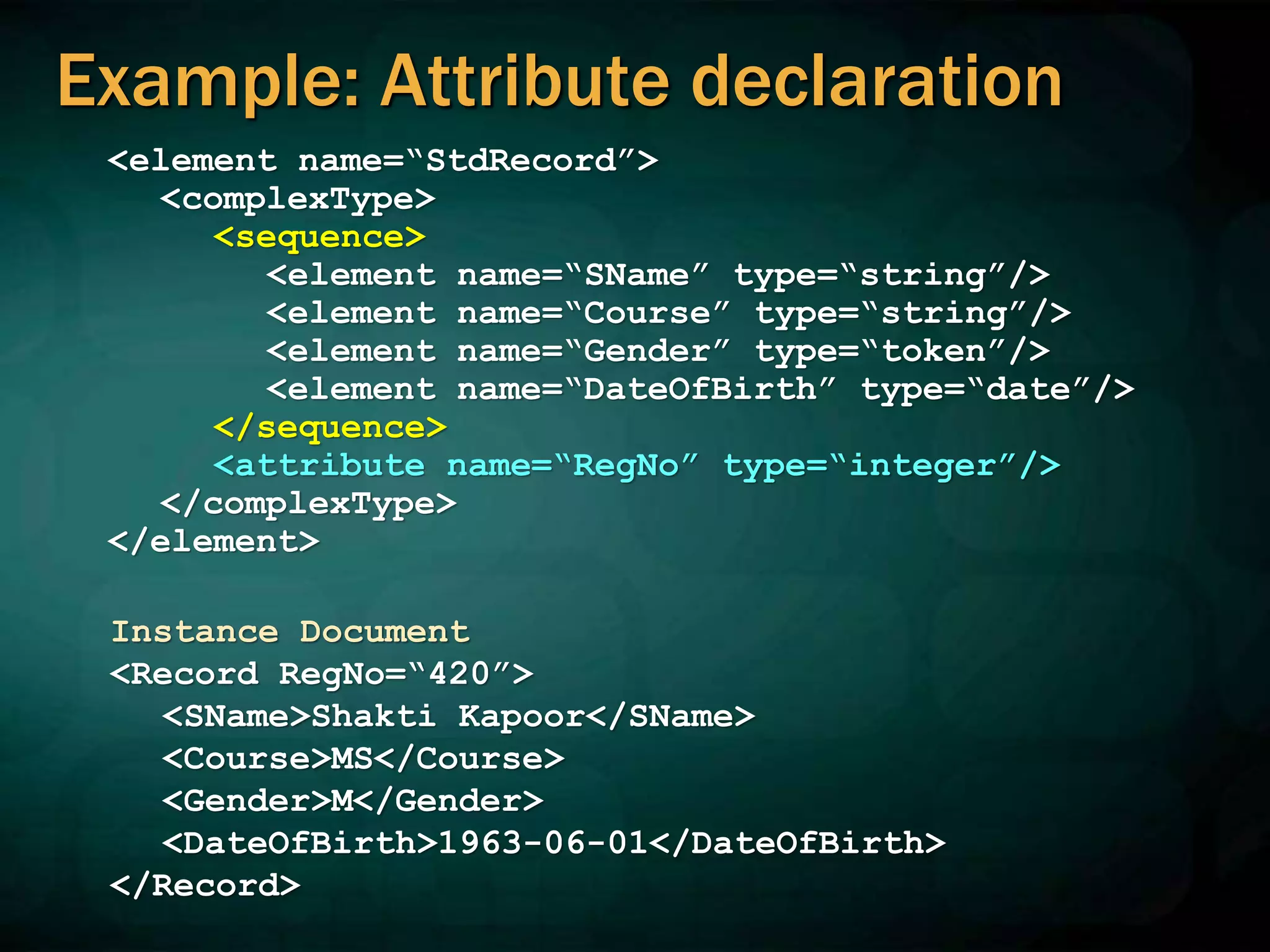Click the closing </Record> line
The image size is (1270, 952).
click(205, 886)
